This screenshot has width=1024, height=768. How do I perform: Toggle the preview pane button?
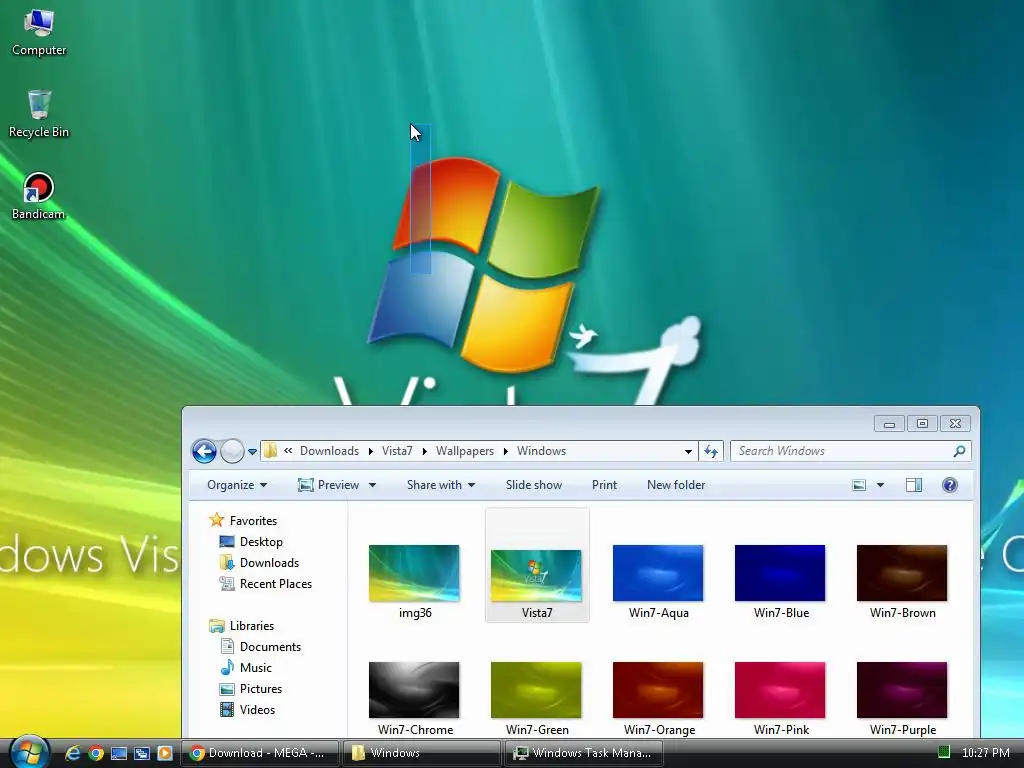click(x=914, y=485)
